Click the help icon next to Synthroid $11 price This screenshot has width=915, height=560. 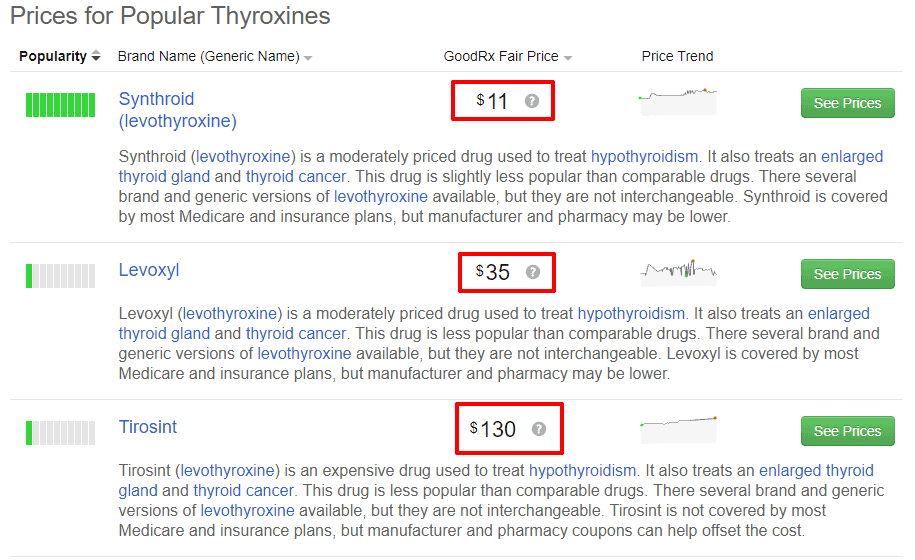click(532, 101)
